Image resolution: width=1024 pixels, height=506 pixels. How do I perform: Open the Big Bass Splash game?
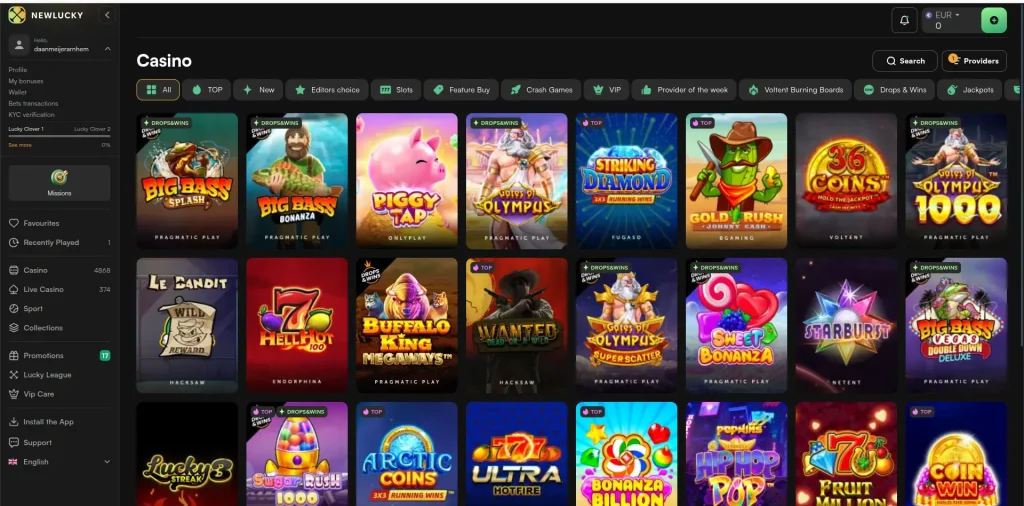tap(187, 181)
